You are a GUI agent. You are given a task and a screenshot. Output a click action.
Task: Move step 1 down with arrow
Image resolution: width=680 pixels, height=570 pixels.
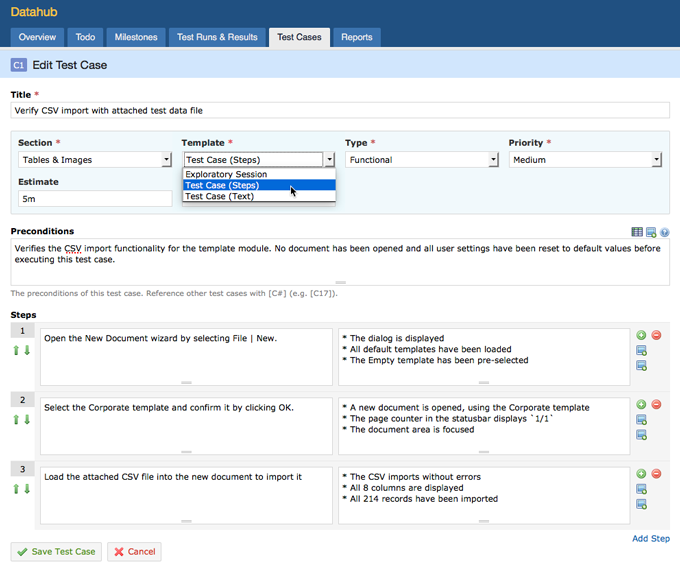coord(27,351)
